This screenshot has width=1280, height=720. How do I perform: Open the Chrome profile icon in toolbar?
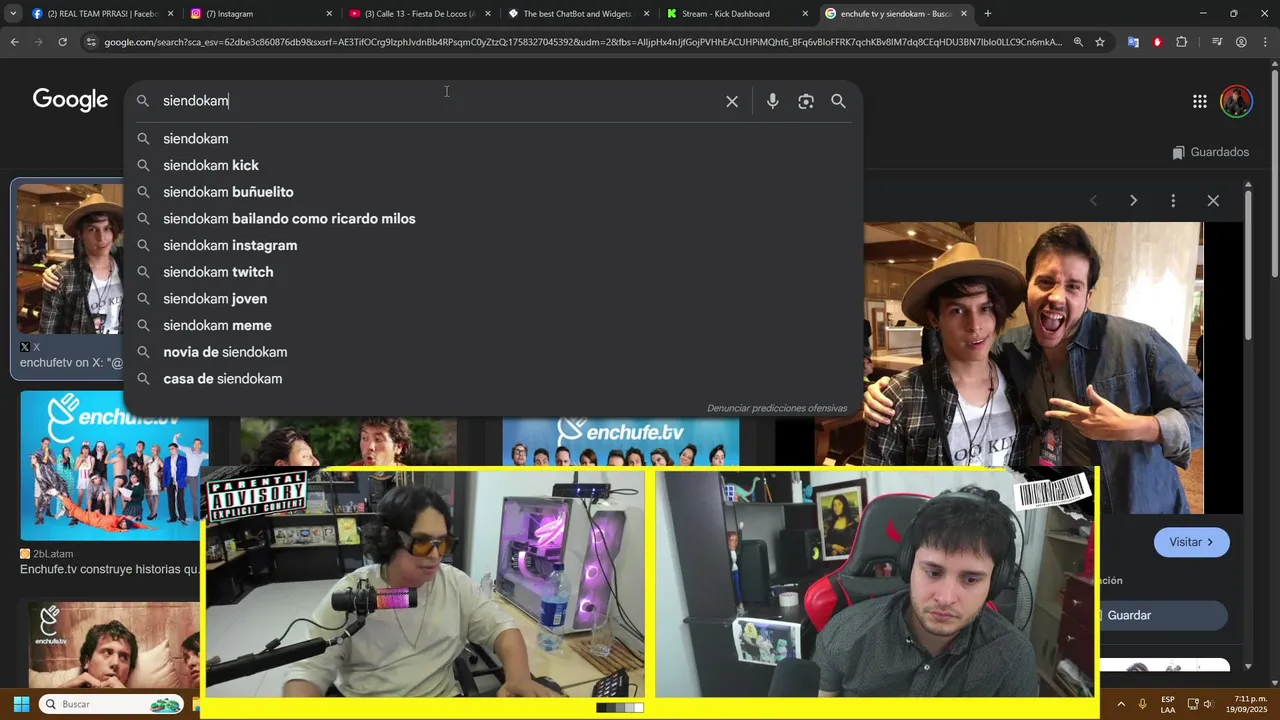(1241, 42)
